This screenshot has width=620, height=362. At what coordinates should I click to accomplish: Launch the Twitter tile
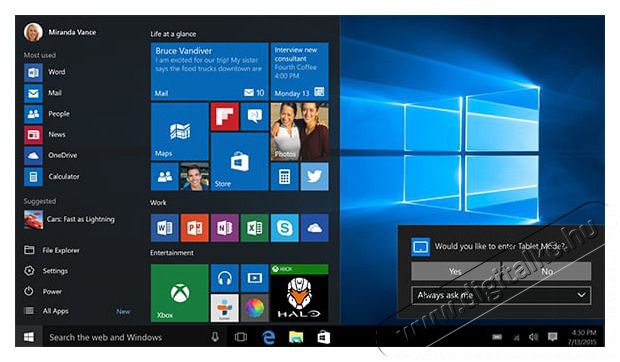(314, 176)
